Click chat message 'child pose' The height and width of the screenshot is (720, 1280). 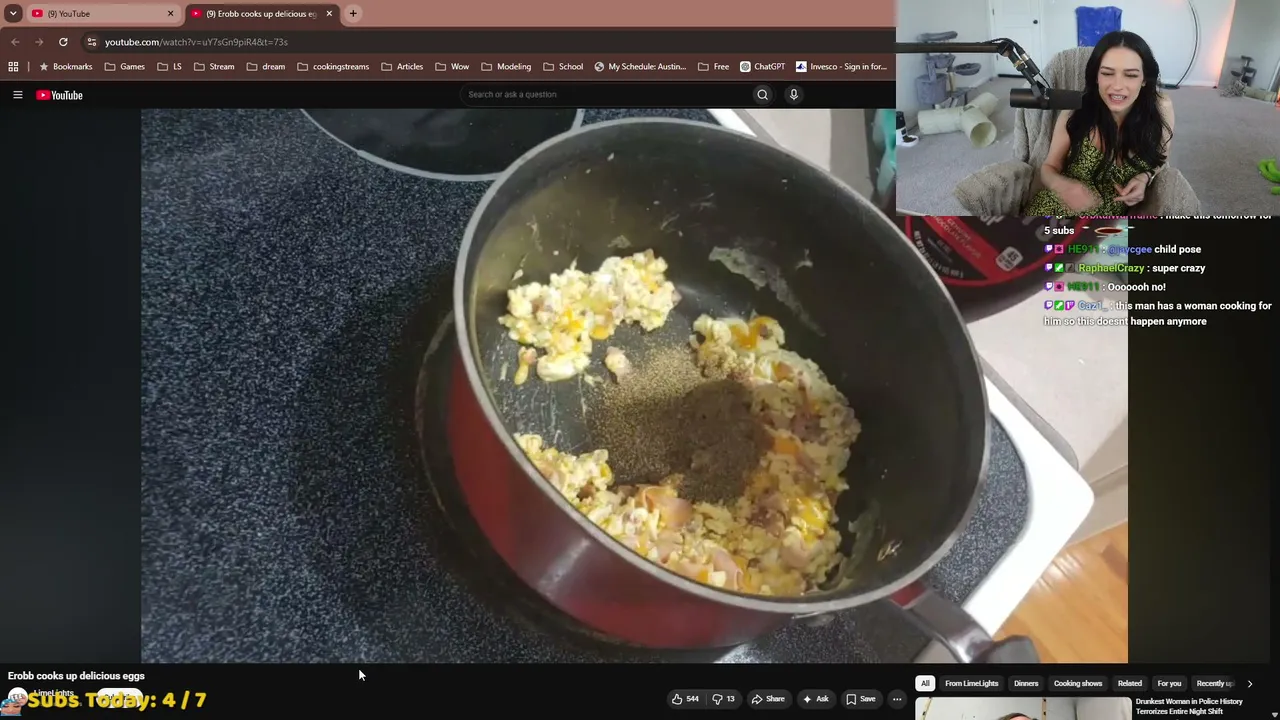1123,249
